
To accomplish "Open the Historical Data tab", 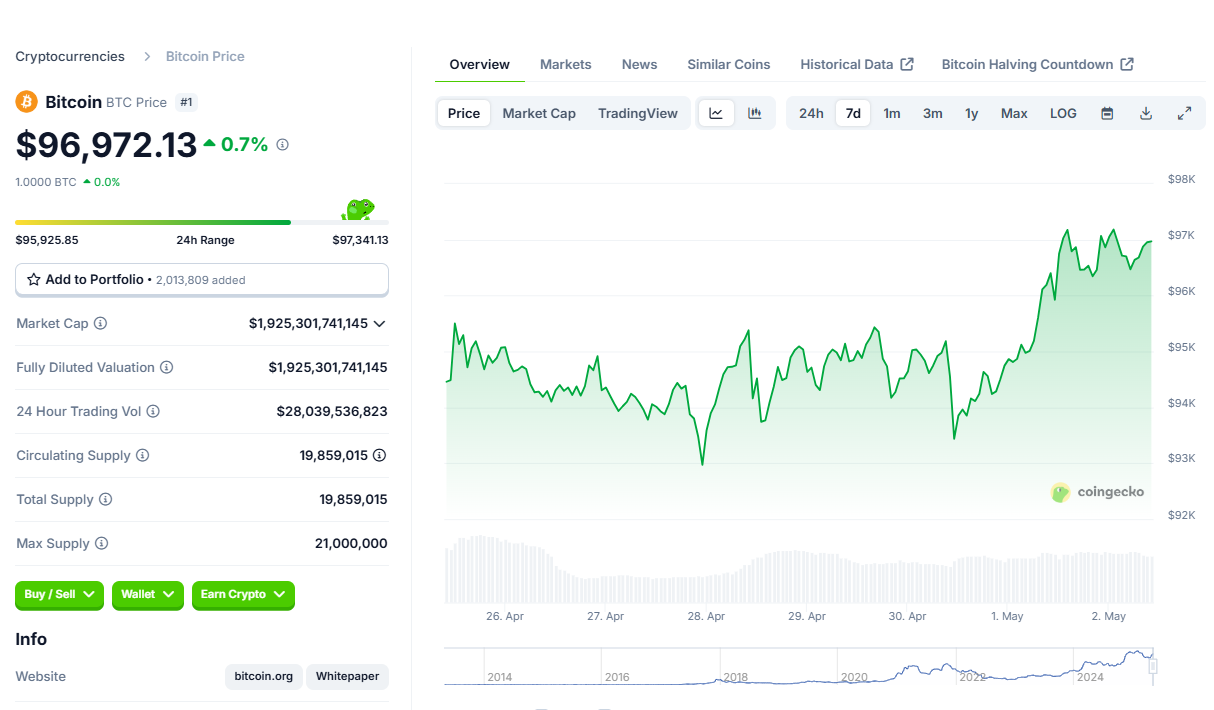I will coord(857,64).
